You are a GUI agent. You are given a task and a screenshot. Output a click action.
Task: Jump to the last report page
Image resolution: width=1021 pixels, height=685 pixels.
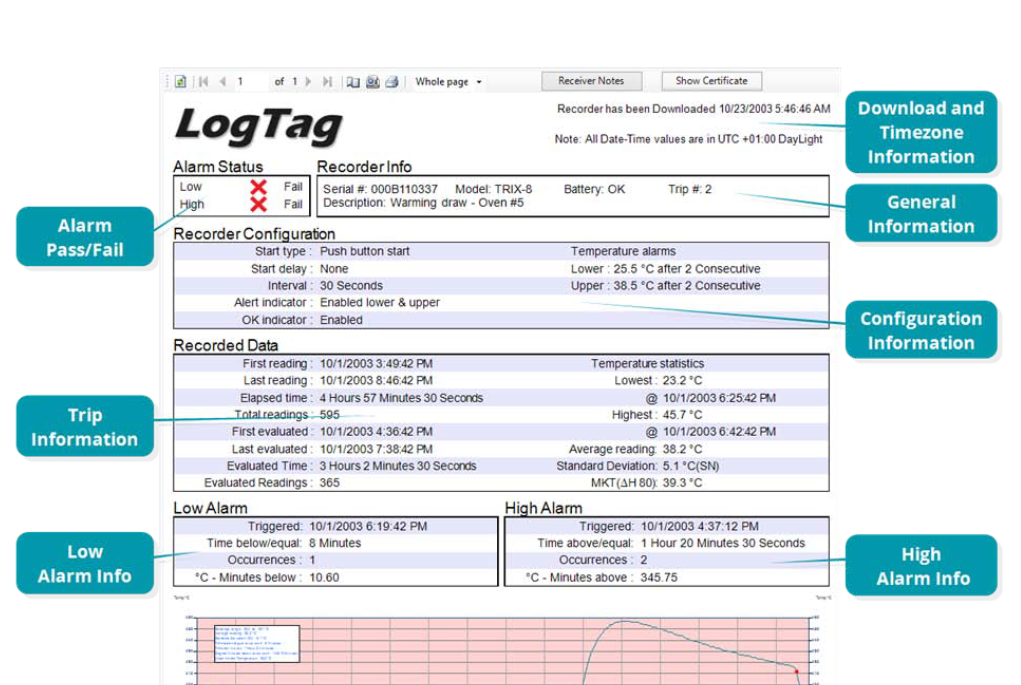[x=326, y=82]
